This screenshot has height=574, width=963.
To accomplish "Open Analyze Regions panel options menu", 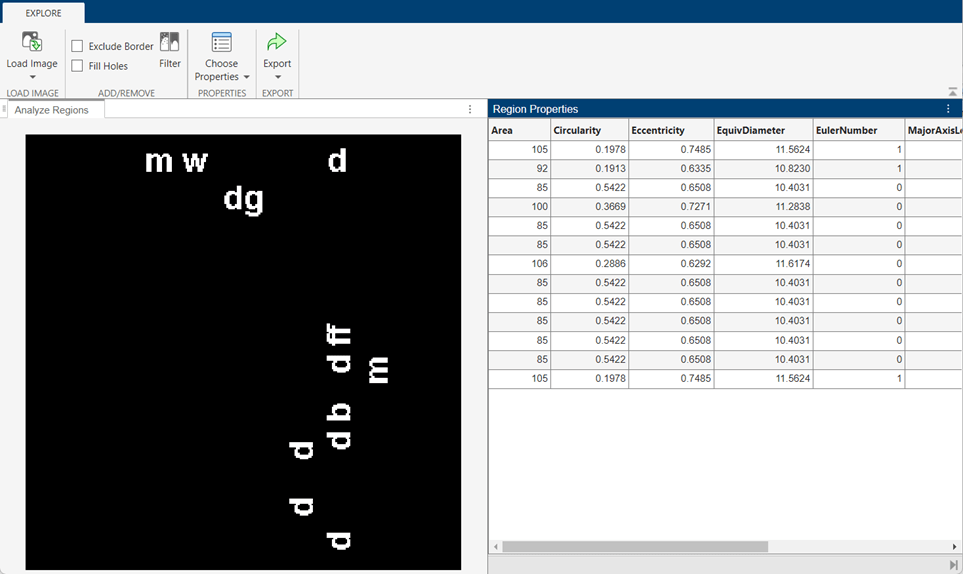I will tap(470, 109).
